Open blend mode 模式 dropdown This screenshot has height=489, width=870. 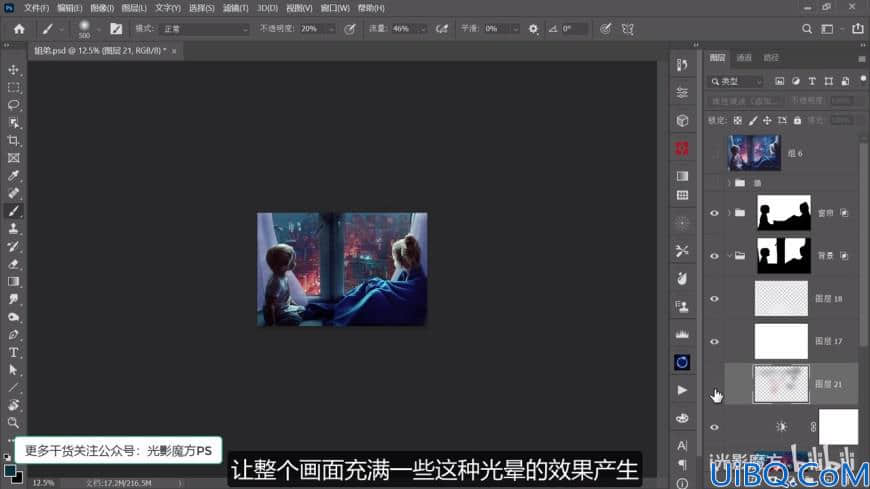point(204,29)
